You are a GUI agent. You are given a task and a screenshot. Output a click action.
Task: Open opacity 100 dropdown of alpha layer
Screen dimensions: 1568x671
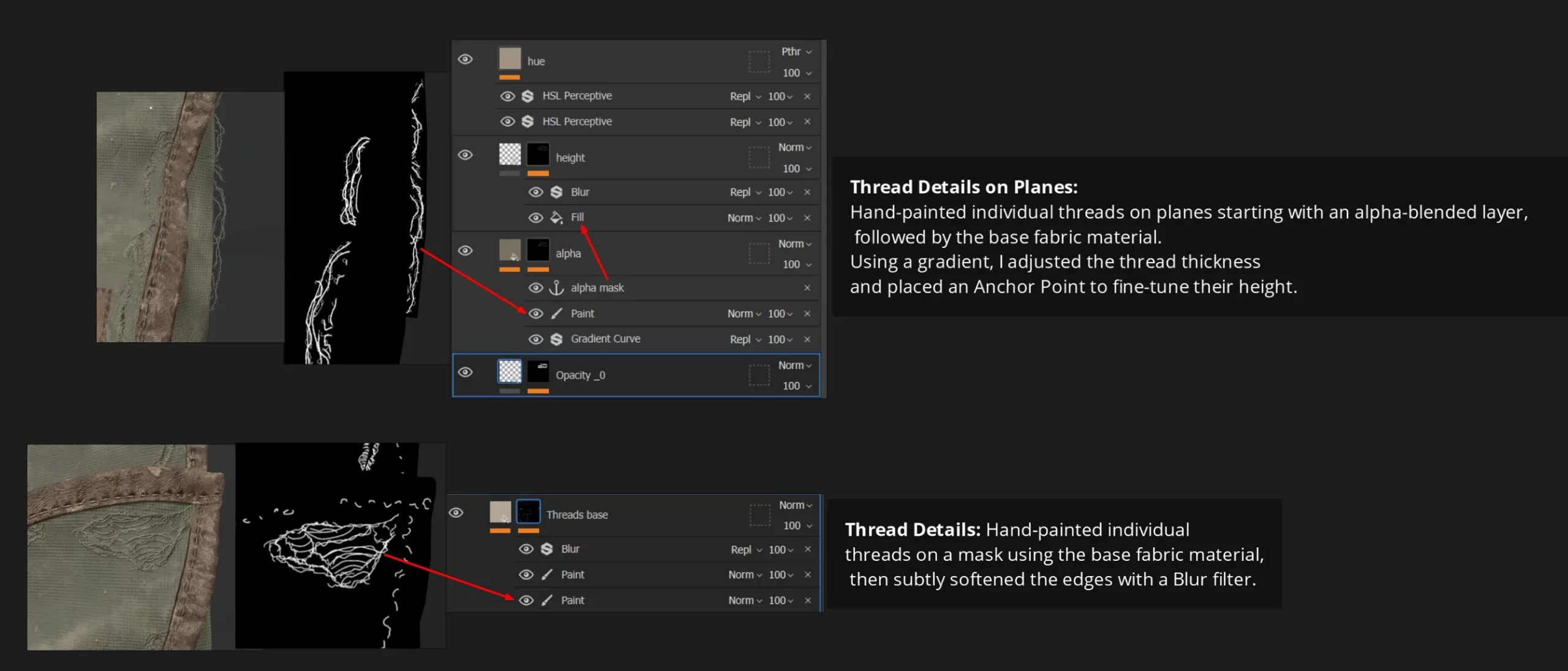797,264
